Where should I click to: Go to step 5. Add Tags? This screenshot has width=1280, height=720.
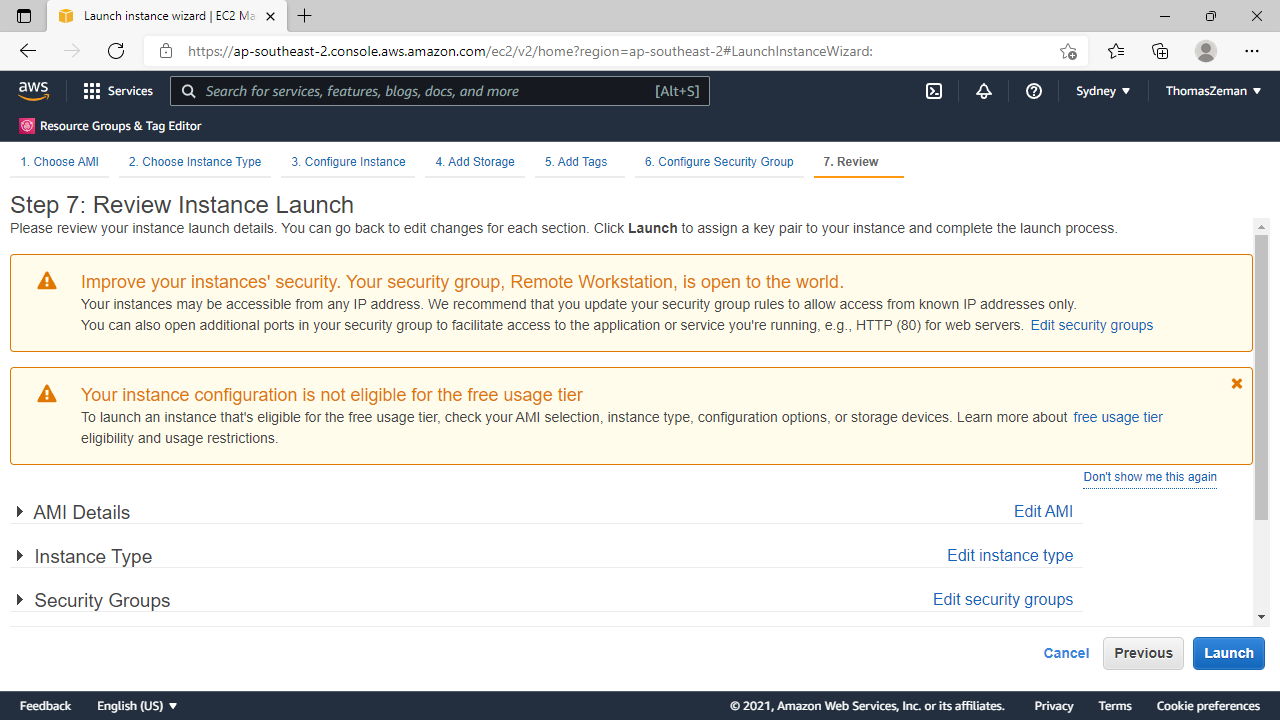pyautogui.click(x=576, y=162)
